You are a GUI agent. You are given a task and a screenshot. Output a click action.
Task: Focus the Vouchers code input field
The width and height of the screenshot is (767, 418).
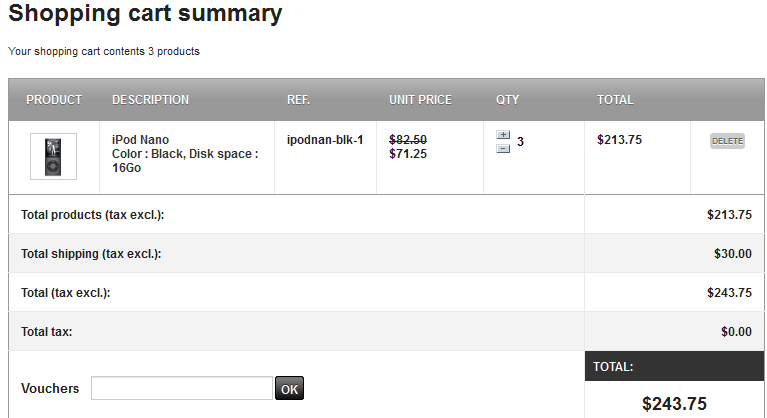click(x=181, y=388)
